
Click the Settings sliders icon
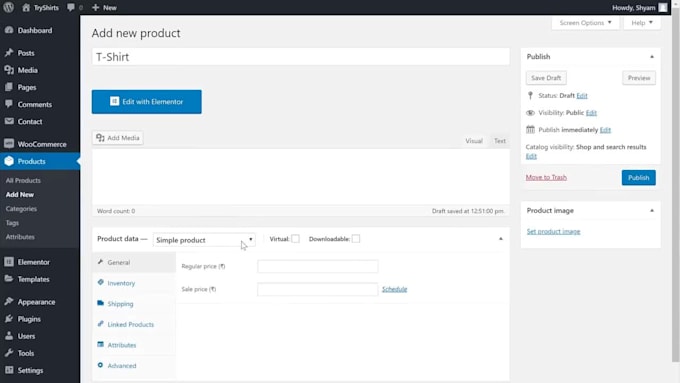click(x=9, y=370)
